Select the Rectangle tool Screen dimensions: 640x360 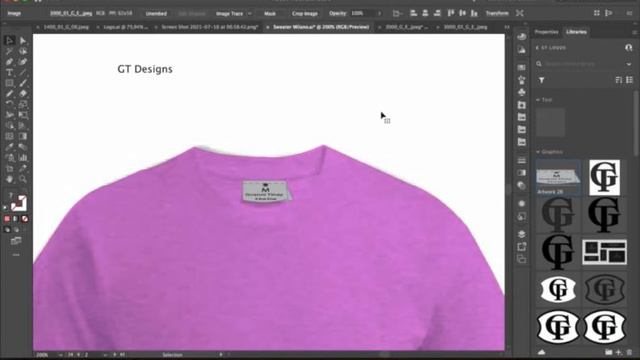pos(9,83)
